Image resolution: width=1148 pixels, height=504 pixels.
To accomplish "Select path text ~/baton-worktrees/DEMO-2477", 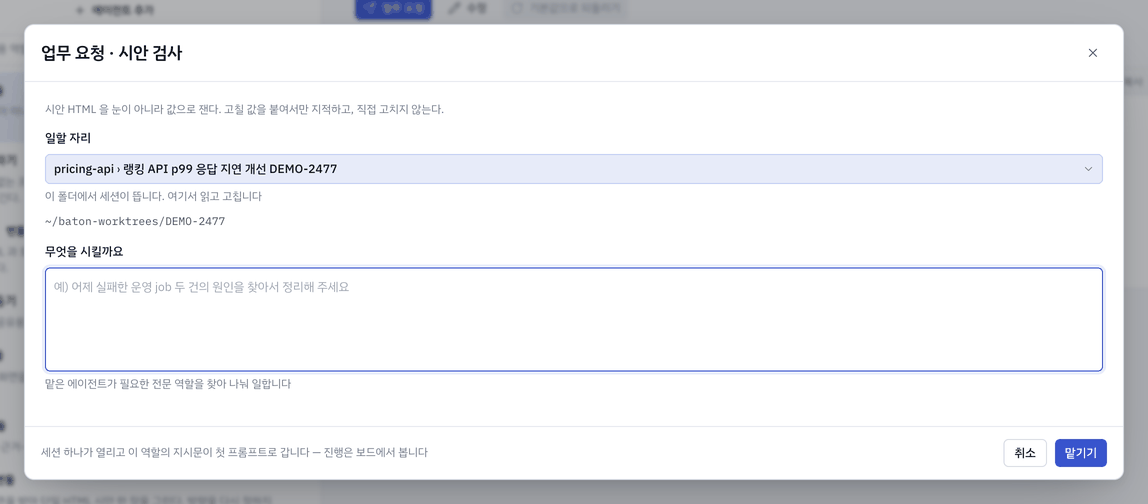I will (135, 220).
